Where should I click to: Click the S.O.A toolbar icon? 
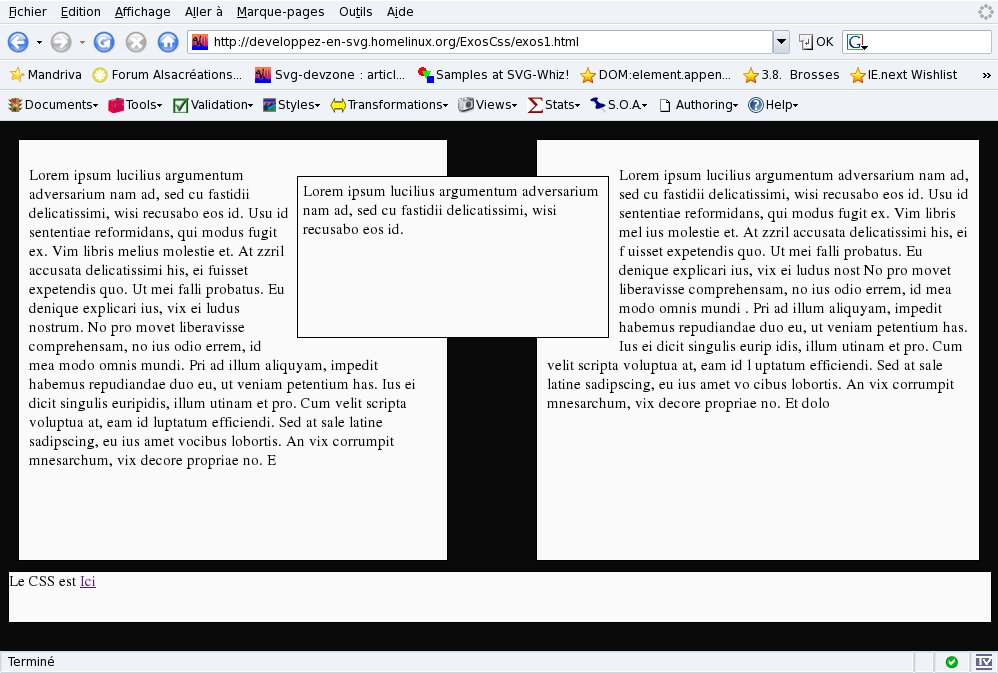(x=598, y=104)
